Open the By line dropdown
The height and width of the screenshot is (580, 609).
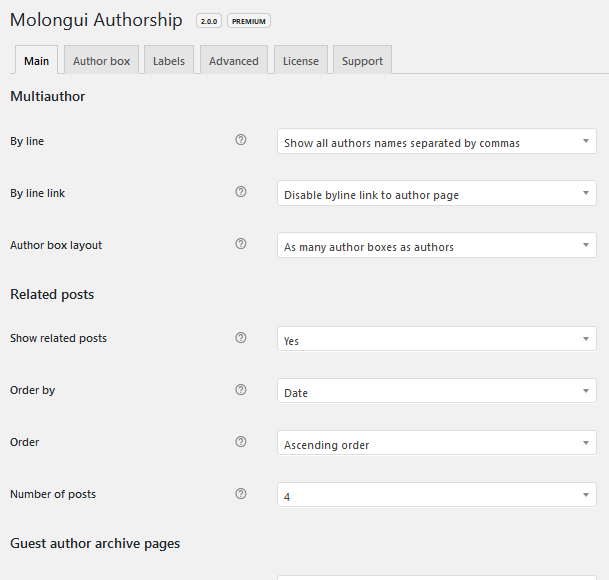(x=436, y=142)
